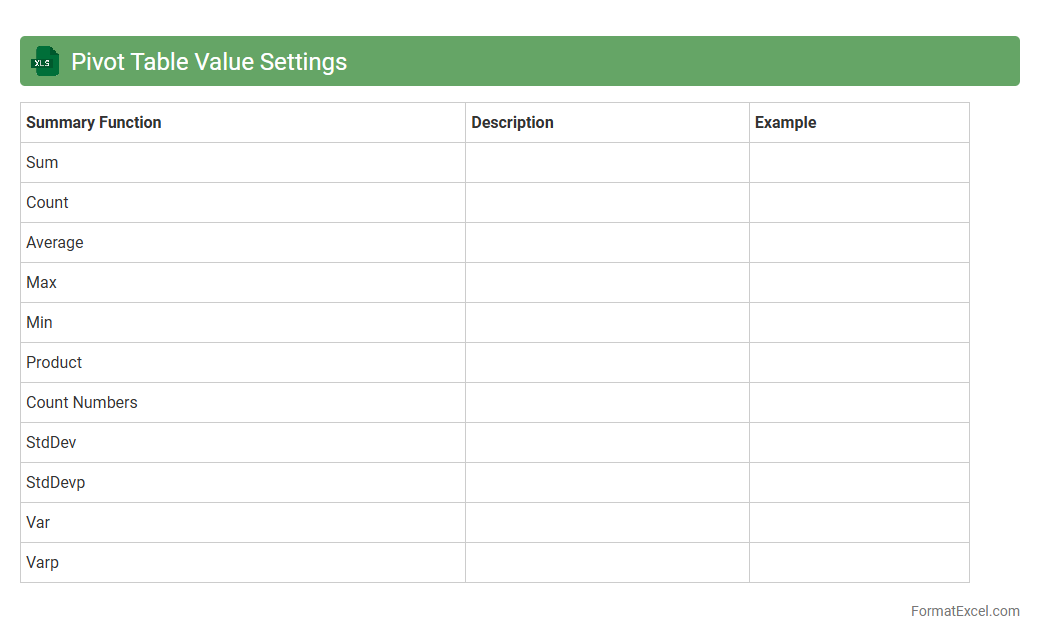Select the Example column header

[785, 122]
